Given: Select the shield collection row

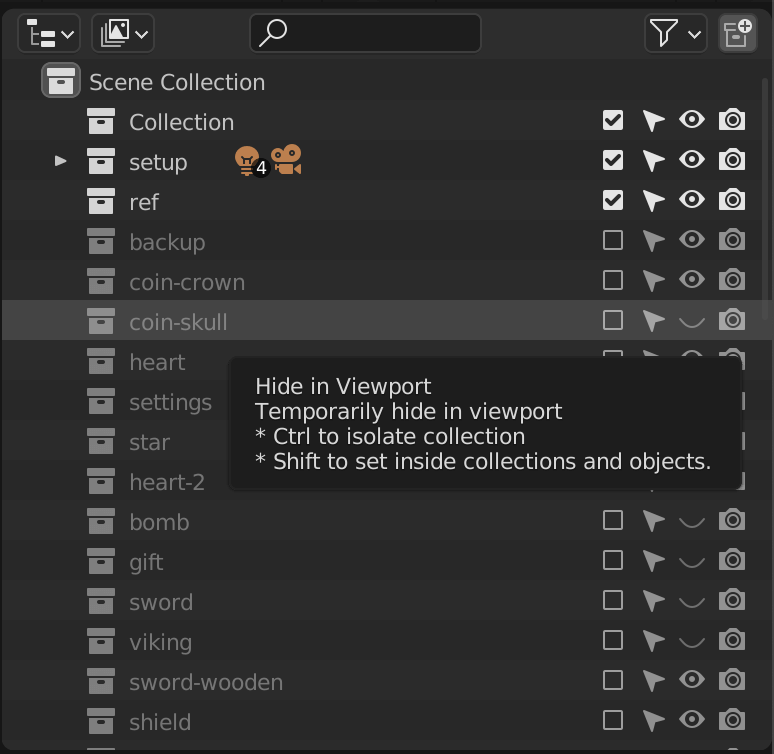Looking at the screenshot, I should 383,721.
